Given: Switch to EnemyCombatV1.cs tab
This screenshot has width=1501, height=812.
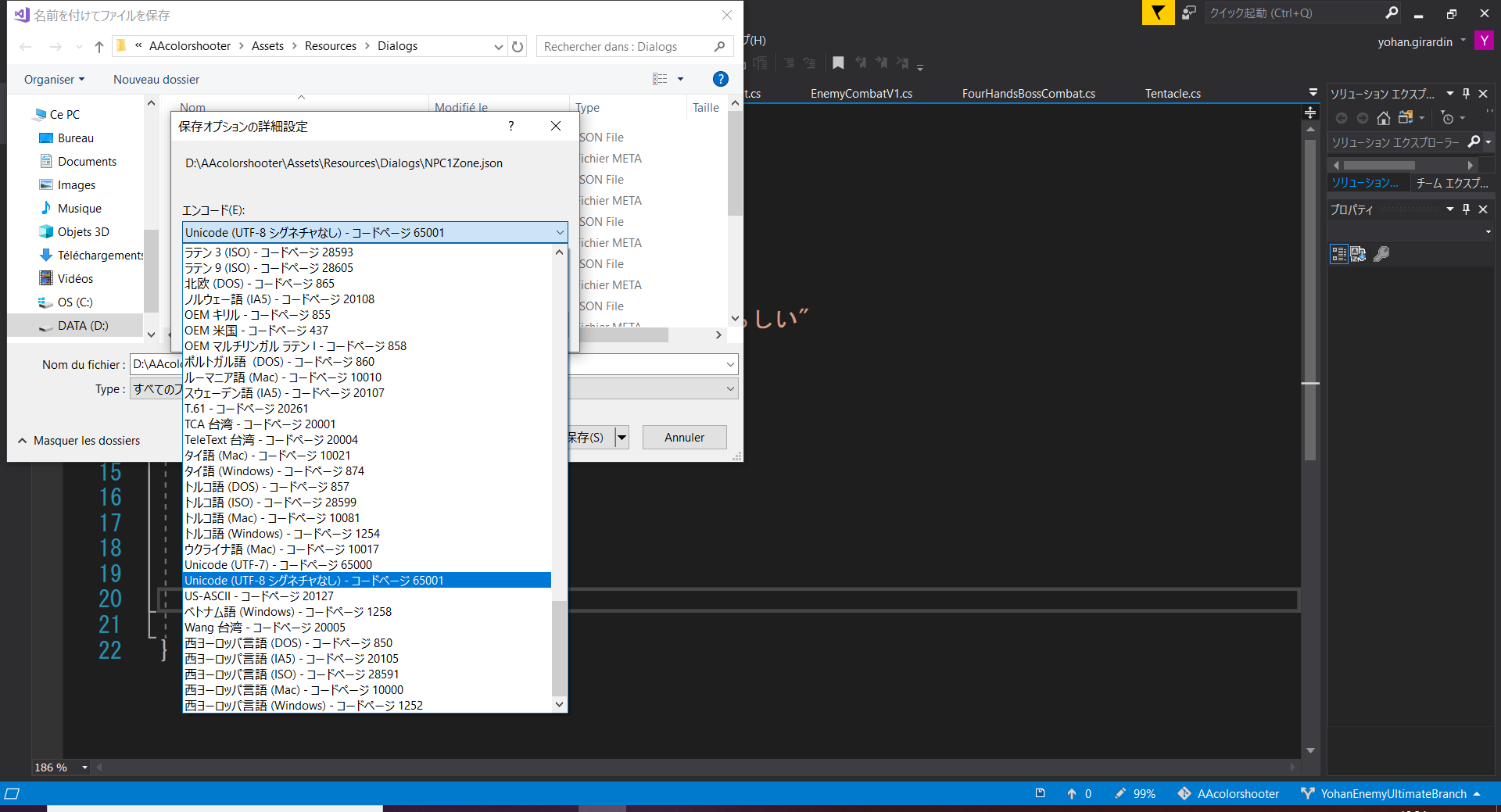Looking at the screenshot, I should pos(861,93).
